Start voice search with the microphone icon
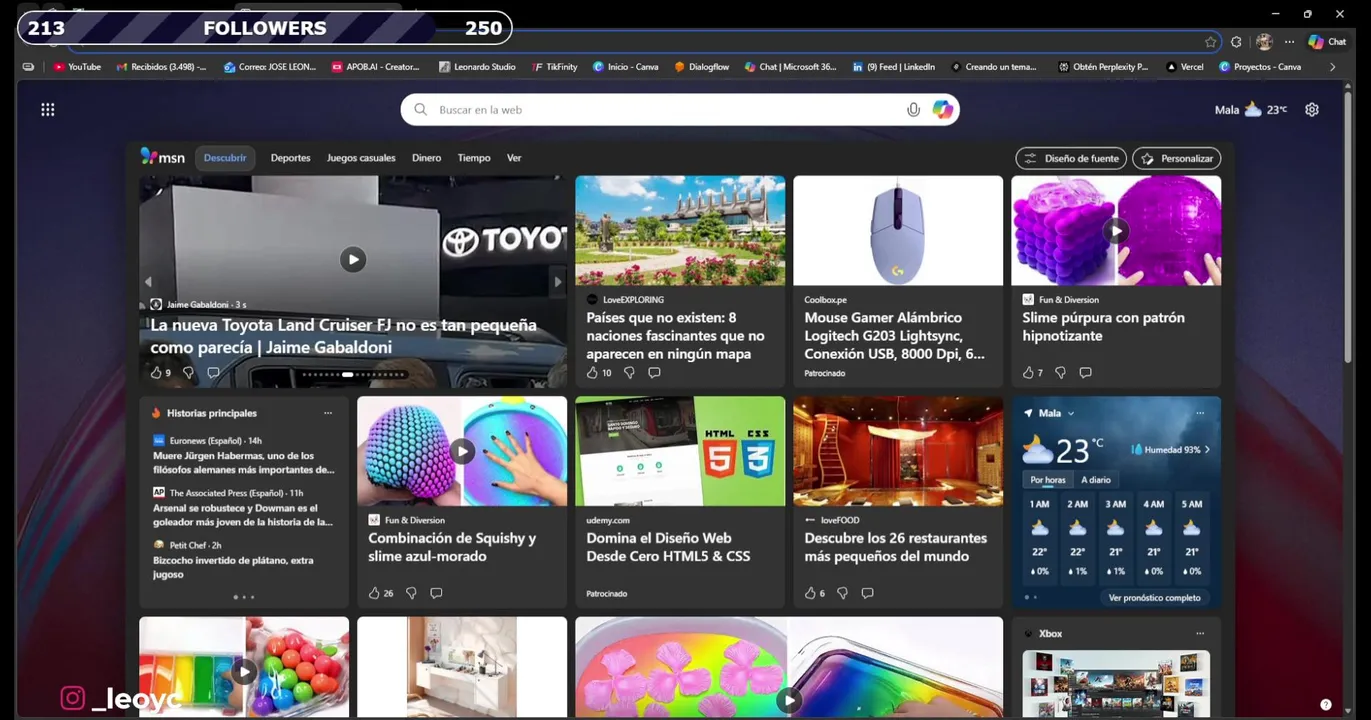 coord(913,110)
